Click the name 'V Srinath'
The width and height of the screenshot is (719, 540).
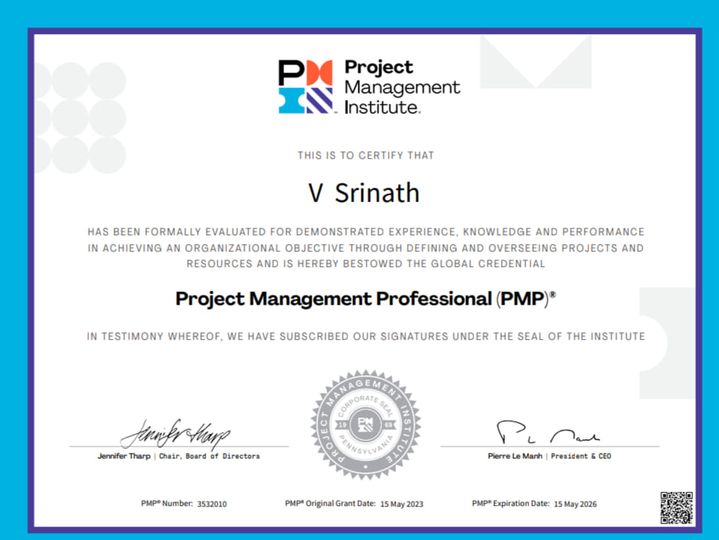[x=364, y=193]
